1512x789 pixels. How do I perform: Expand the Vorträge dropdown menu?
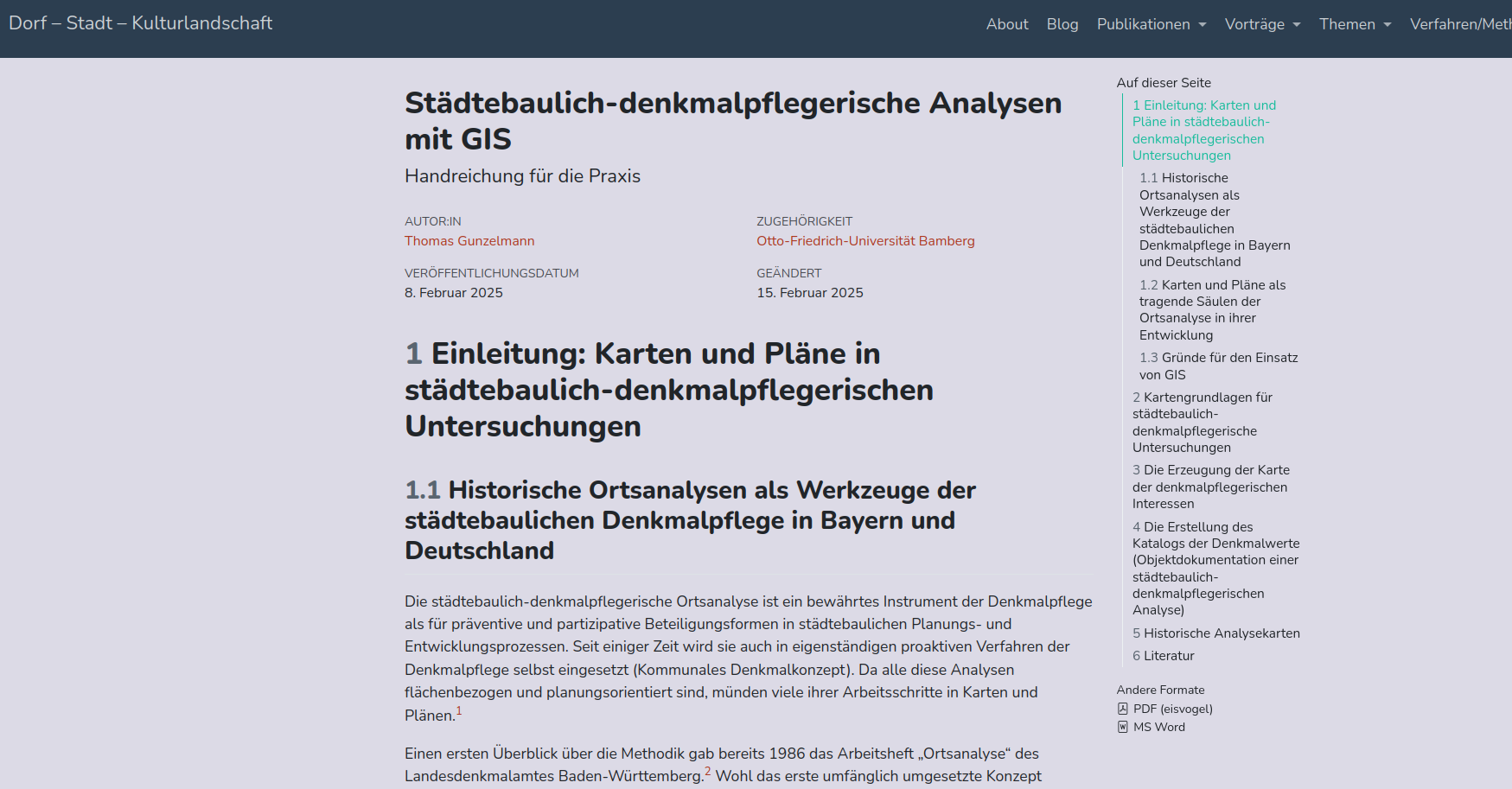pyautogui.click(x=1262, y=24)
